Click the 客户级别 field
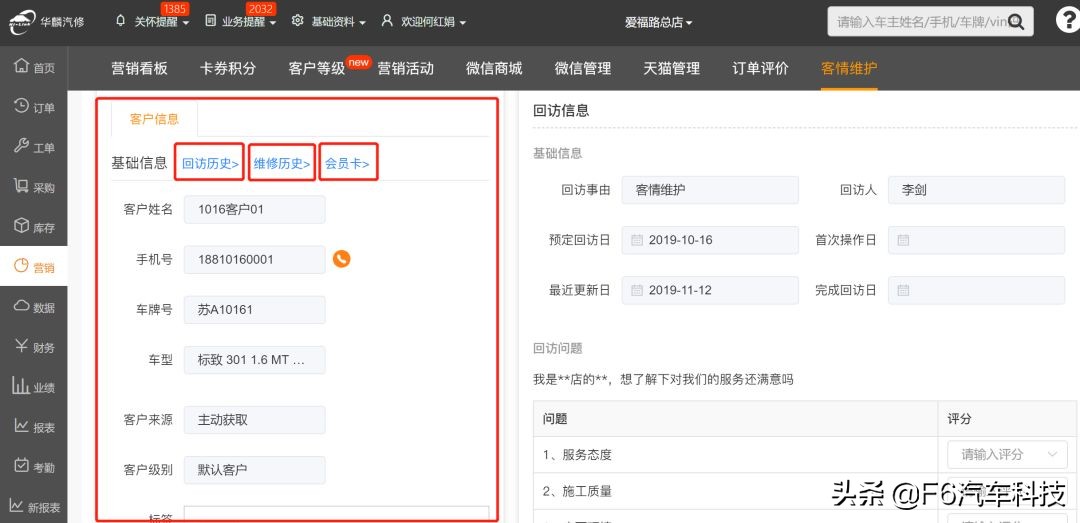This screenshot has height=523, width=1080. pos(254,470)
